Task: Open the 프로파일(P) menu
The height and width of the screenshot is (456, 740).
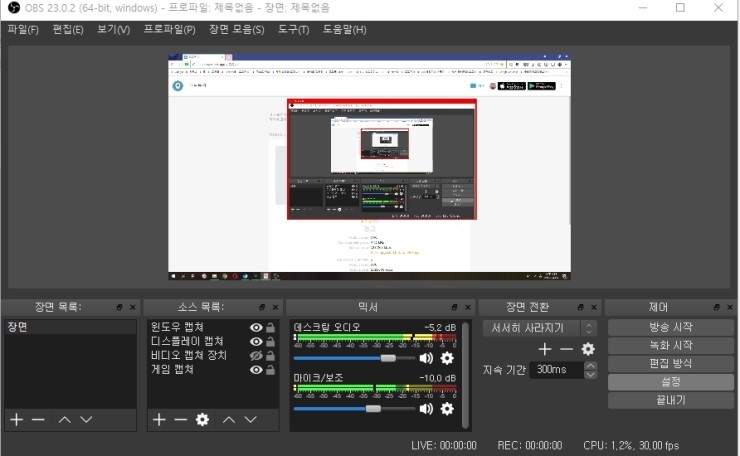Action: click(x=169, y=29)
